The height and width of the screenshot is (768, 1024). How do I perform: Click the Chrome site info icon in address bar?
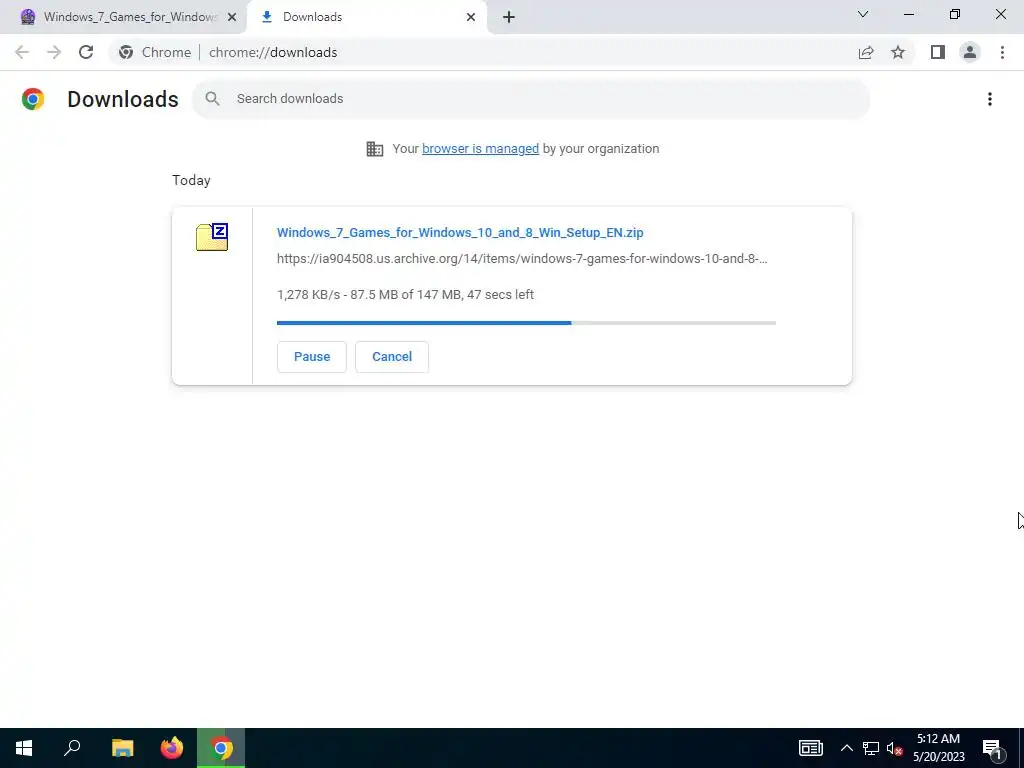pos(126,52)
